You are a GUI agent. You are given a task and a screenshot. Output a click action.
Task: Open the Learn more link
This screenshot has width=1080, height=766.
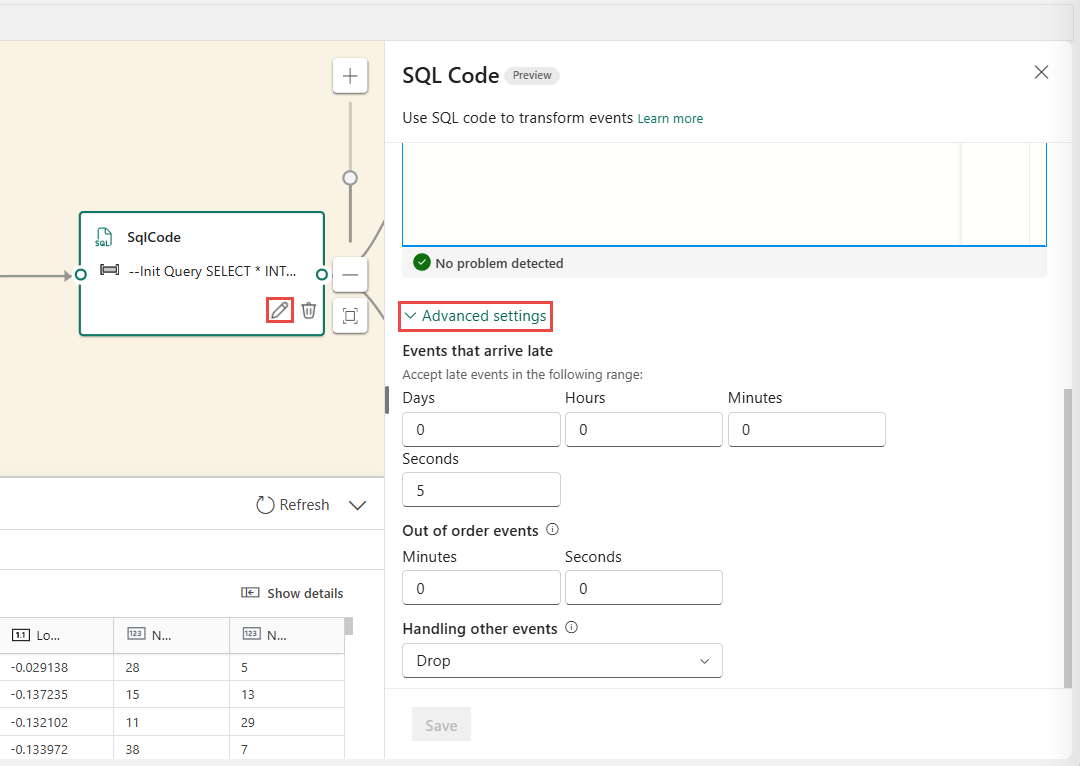[670, 118]
